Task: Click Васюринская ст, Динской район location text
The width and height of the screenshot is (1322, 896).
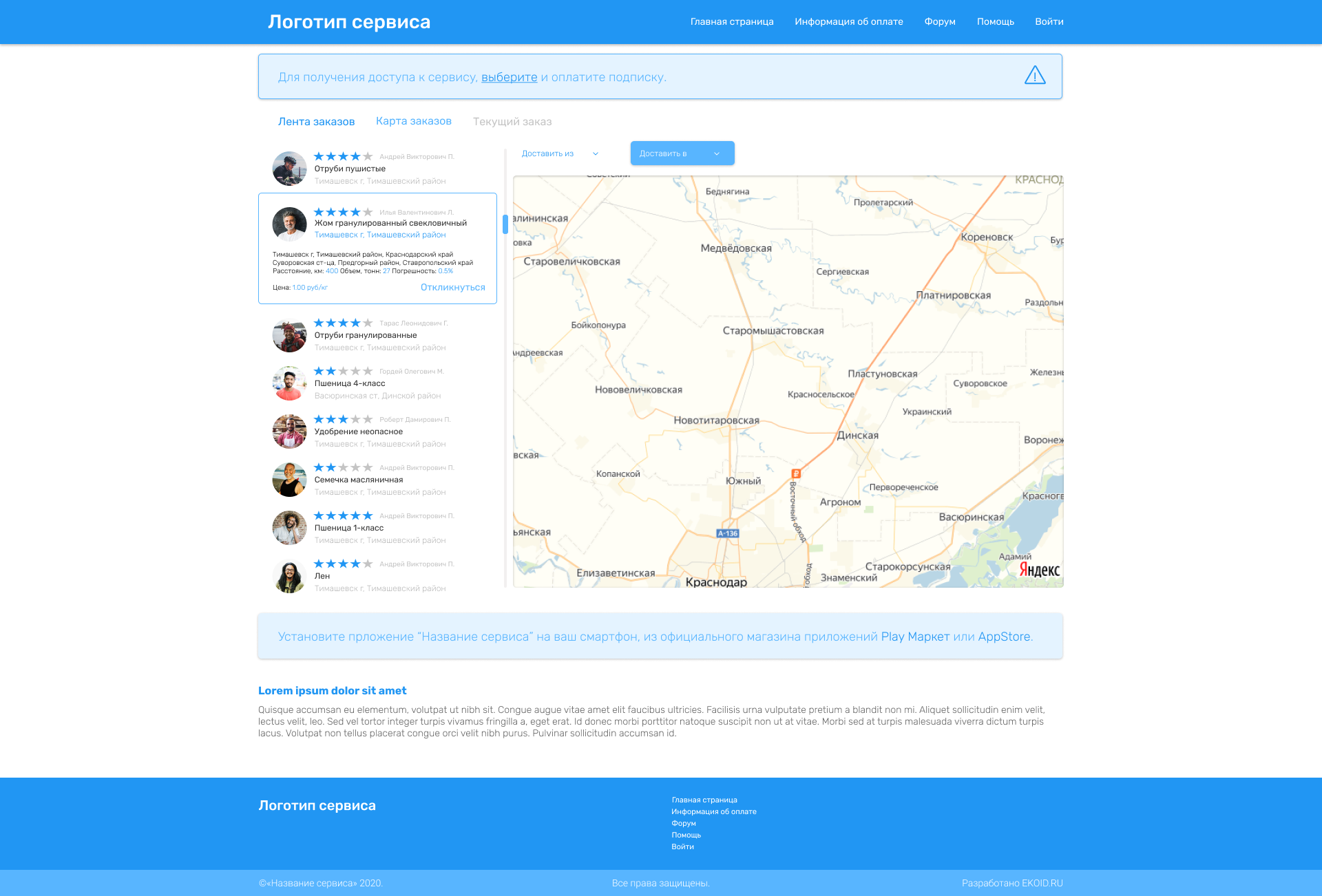Action: [377, 396]
